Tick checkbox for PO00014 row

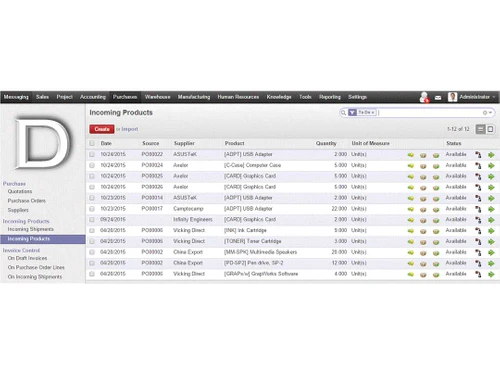(x=92, y=198)
